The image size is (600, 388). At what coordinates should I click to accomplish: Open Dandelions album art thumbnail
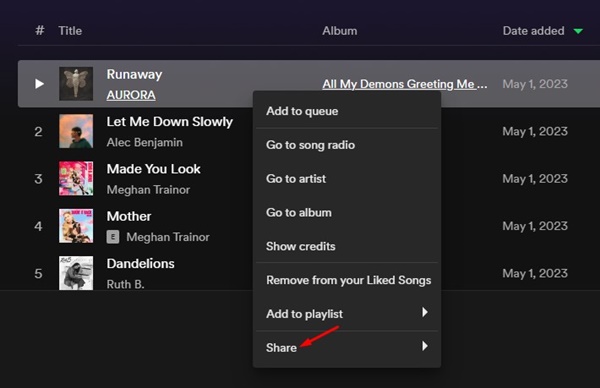coord(76,273)
